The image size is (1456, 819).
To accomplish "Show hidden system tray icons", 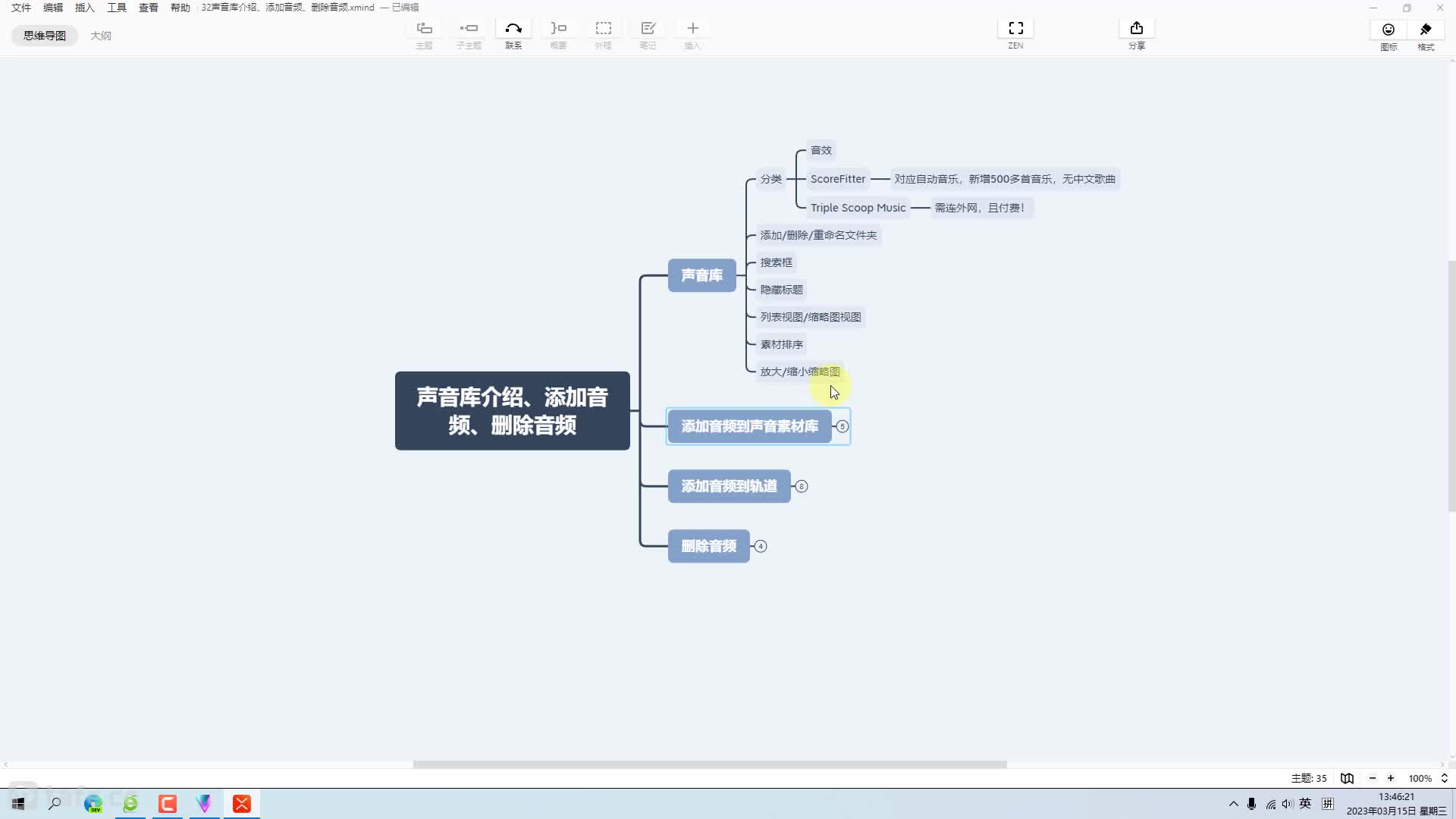I will [x=1233, y=804].
